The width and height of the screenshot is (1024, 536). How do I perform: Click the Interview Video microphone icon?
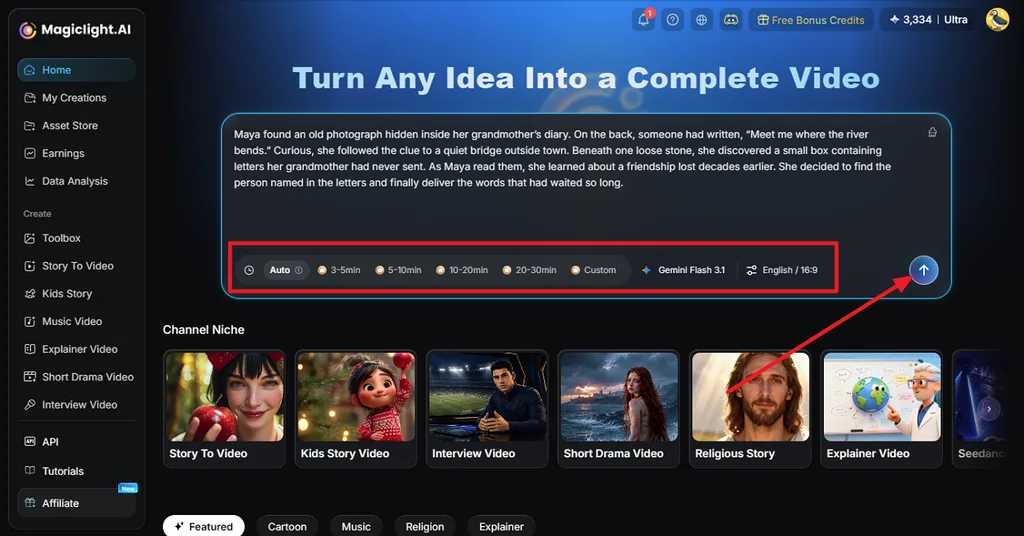coord(29,405)
